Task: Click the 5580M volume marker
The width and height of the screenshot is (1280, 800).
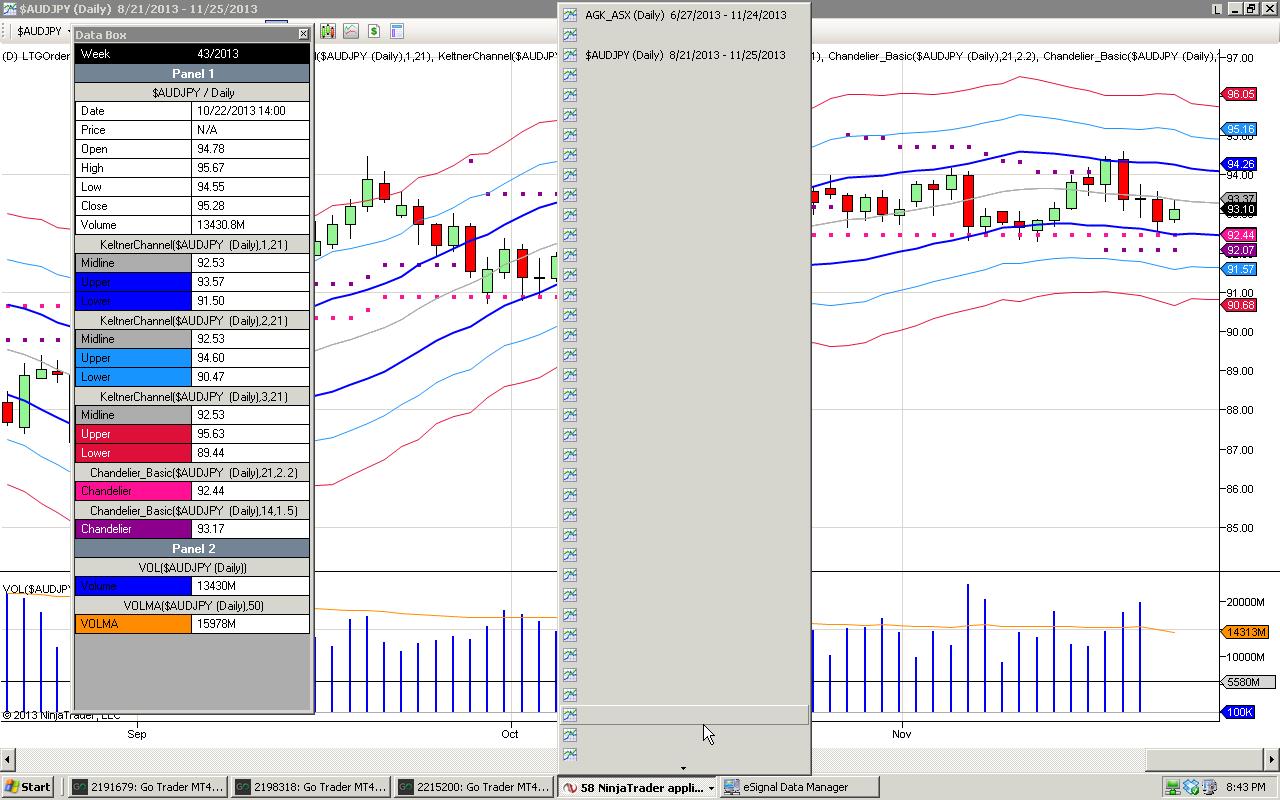Action: tap(1249, 682)
